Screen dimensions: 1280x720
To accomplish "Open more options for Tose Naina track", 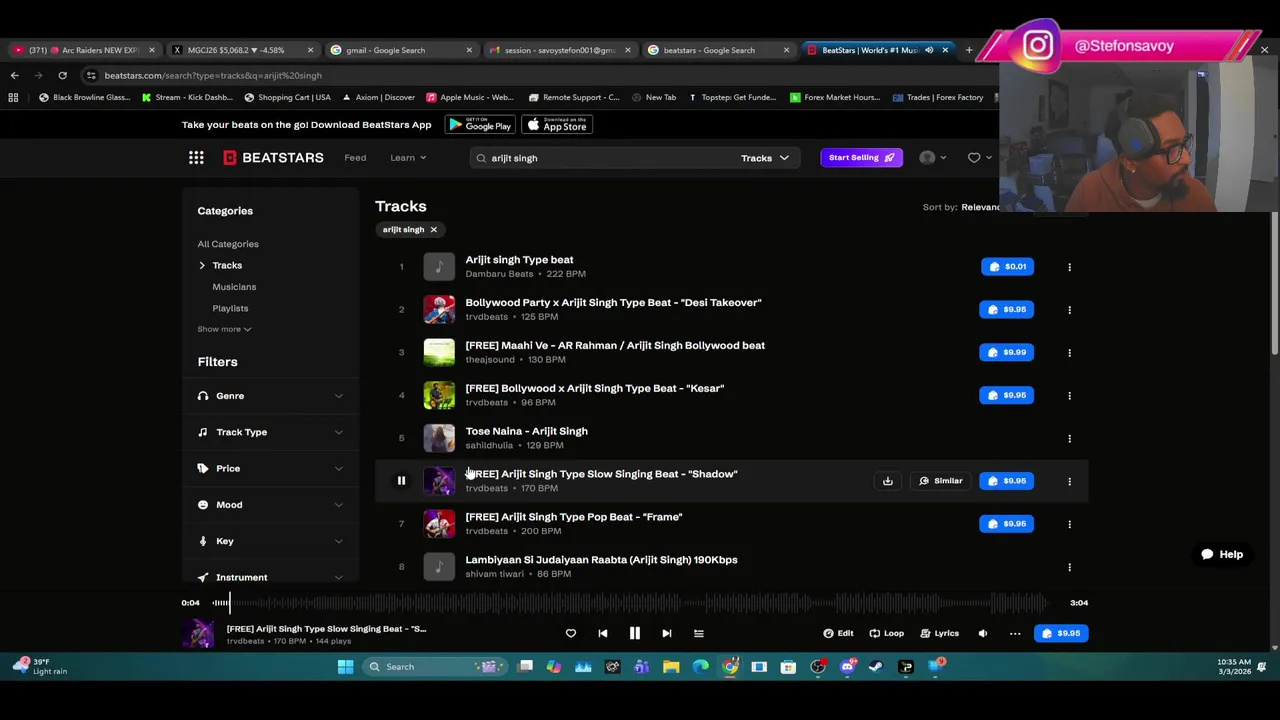I will tap(1069, 438).
